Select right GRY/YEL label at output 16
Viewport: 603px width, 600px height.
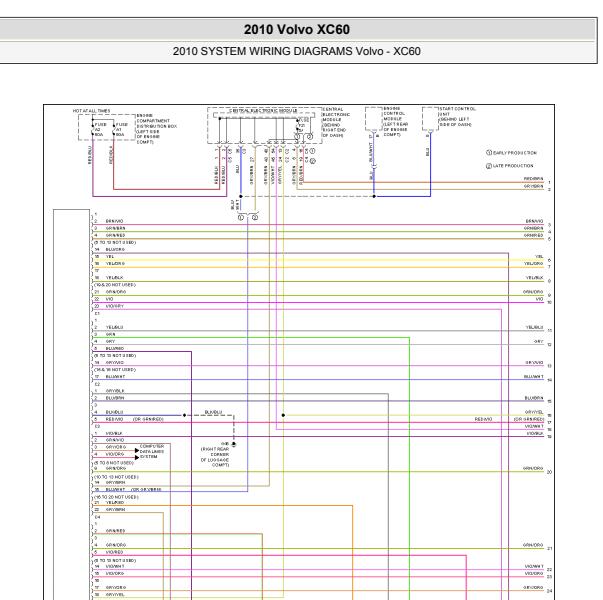point(534,412)
